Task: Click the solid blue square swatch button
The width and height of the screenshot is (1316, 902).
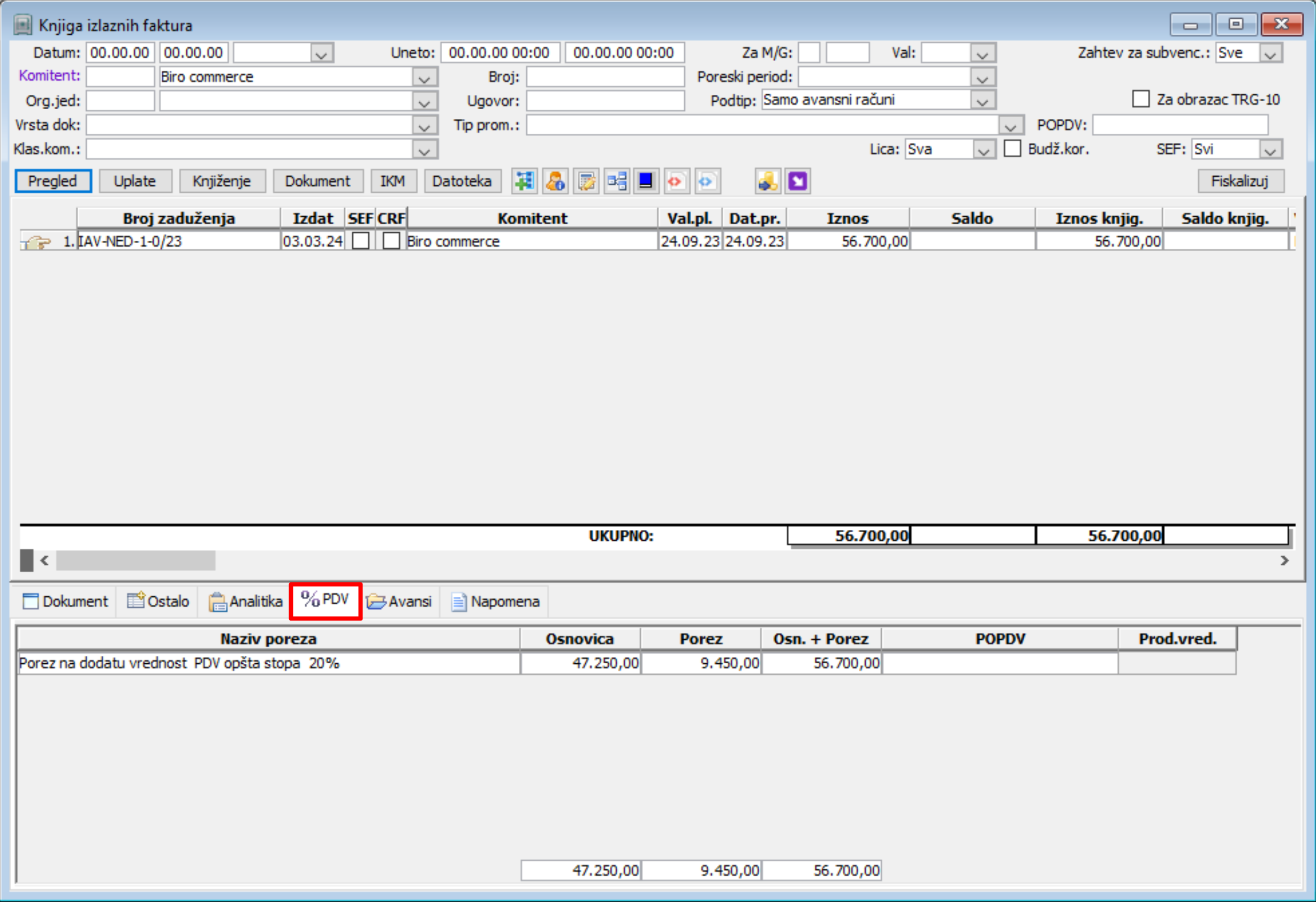Action: pos(646,181)
